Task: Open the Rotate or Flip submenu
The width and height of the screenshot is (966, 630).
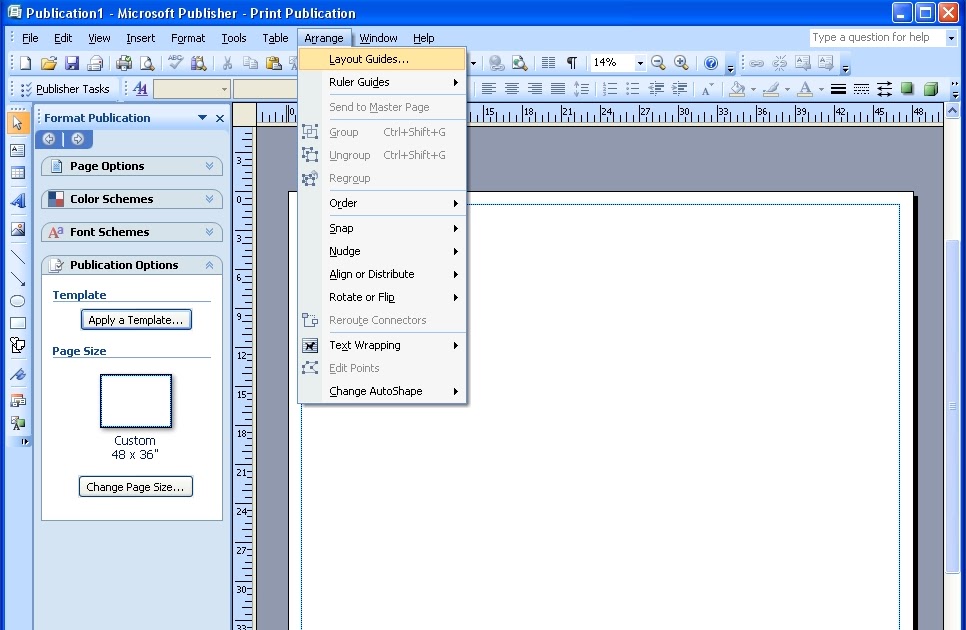Action: click(382, 297)
